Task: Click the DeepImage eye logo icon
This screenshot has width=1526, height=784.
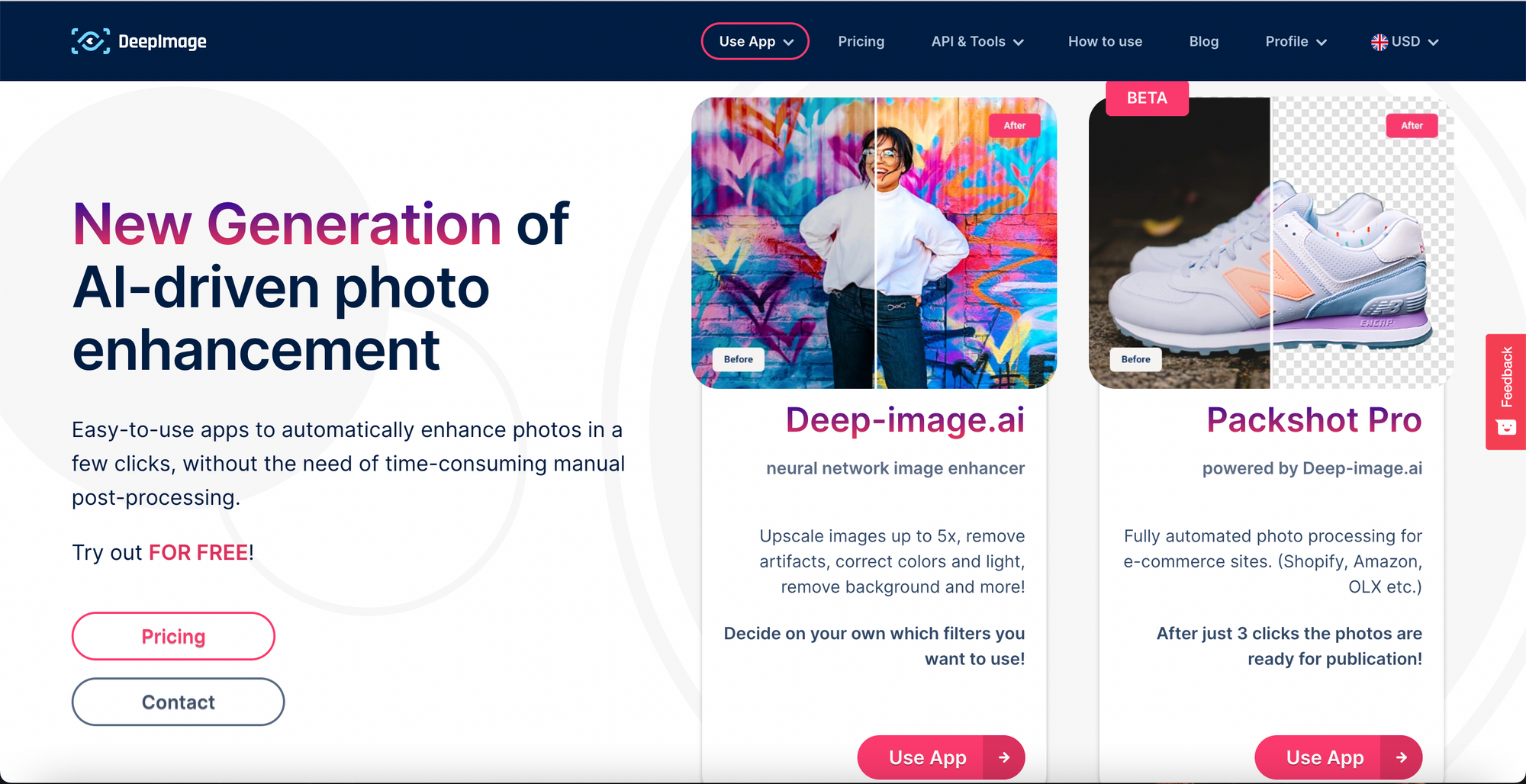Action: [91, 41]
